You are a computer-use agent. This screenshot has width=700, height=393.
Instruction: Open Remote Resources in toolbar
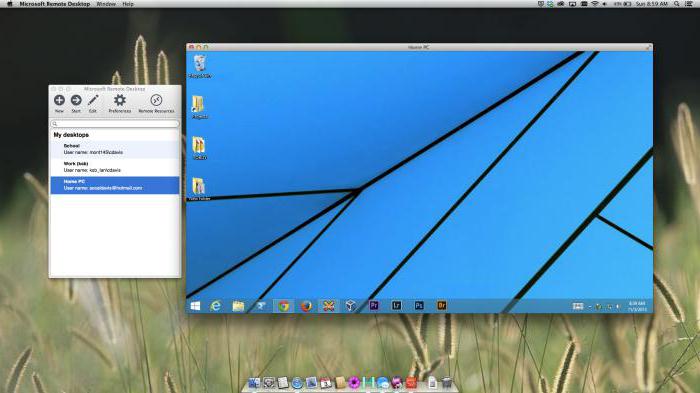(156, 100)
